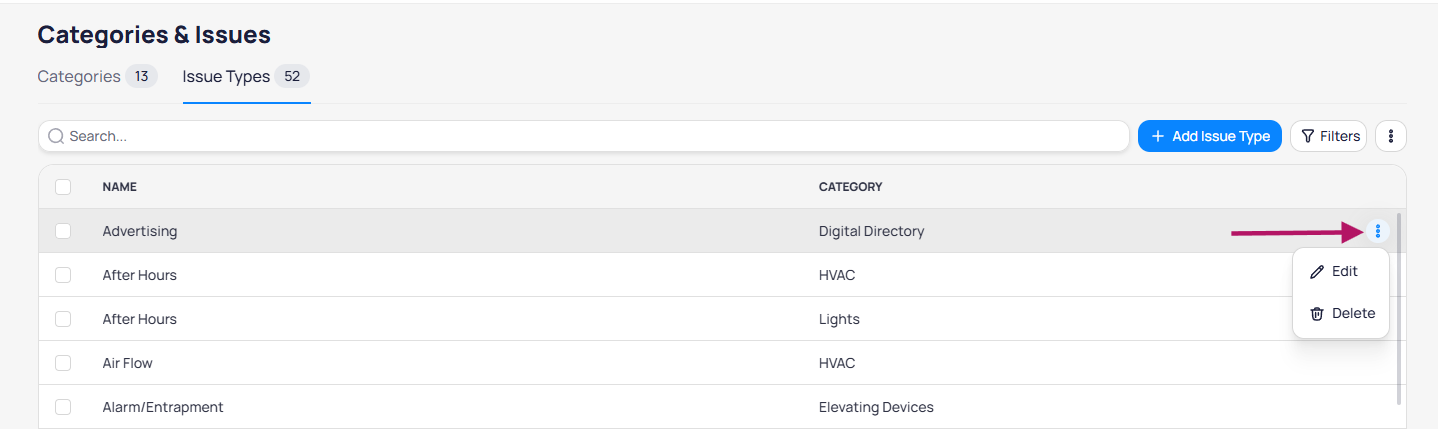1438x429 pixels.
Task: Choose Edit from the row menu
Action: coord(1344,272)
